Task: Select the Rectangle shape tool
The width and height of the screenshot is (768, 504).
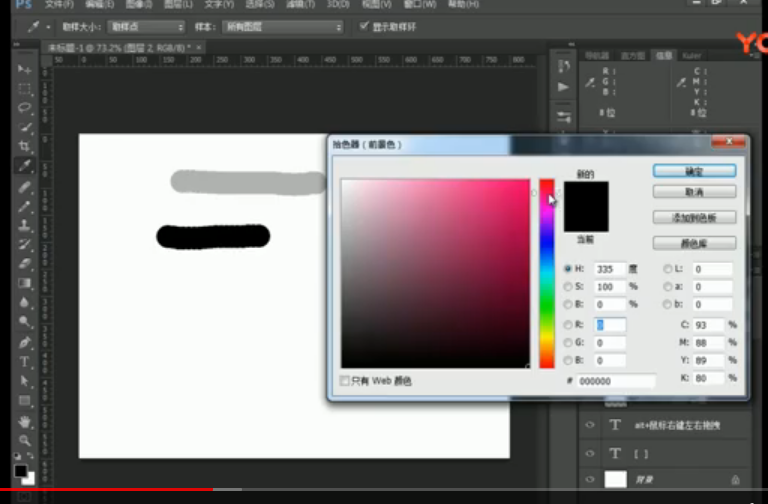Action: pos(24,401)
